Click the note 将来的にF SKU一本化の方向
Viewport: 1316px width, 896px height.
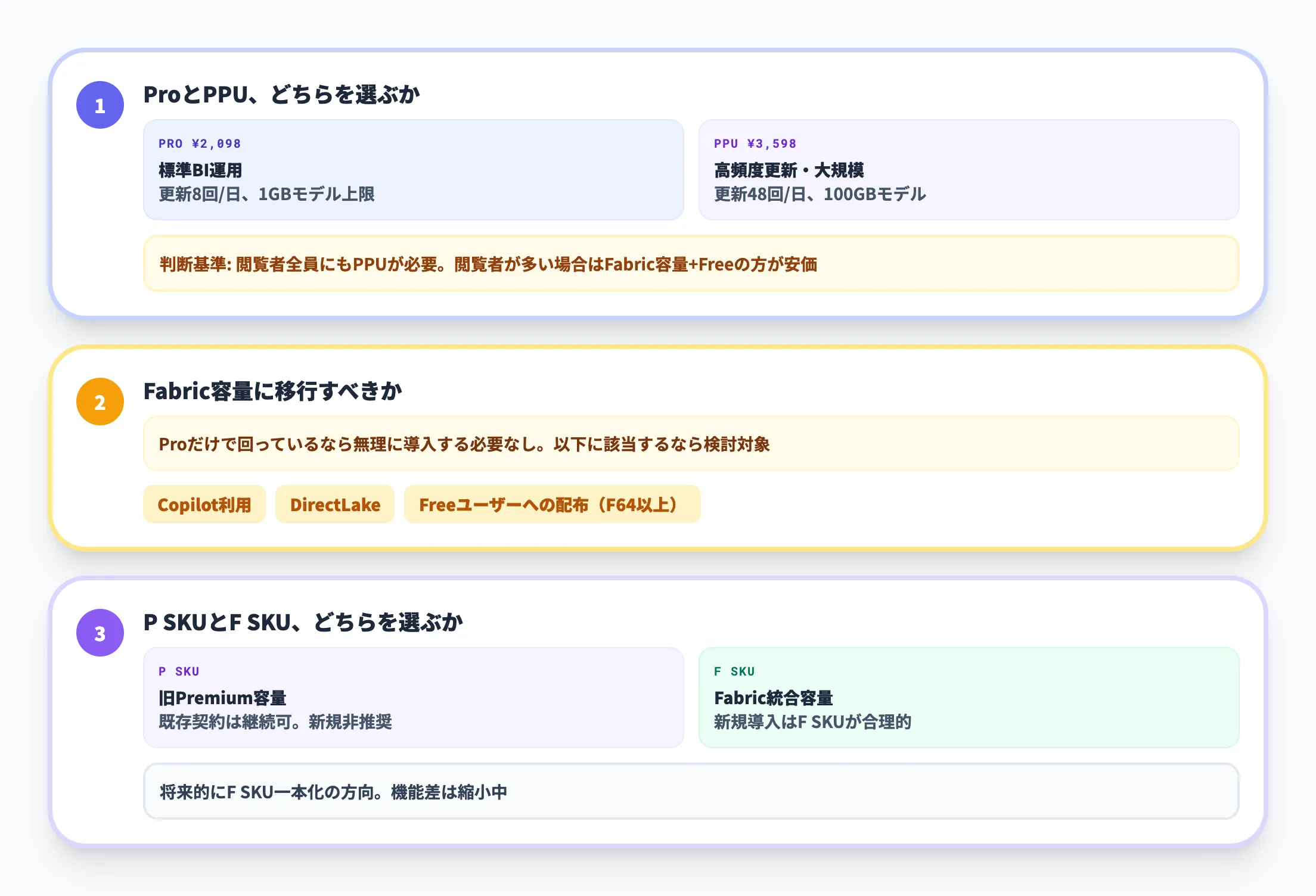tap(691, 791)
